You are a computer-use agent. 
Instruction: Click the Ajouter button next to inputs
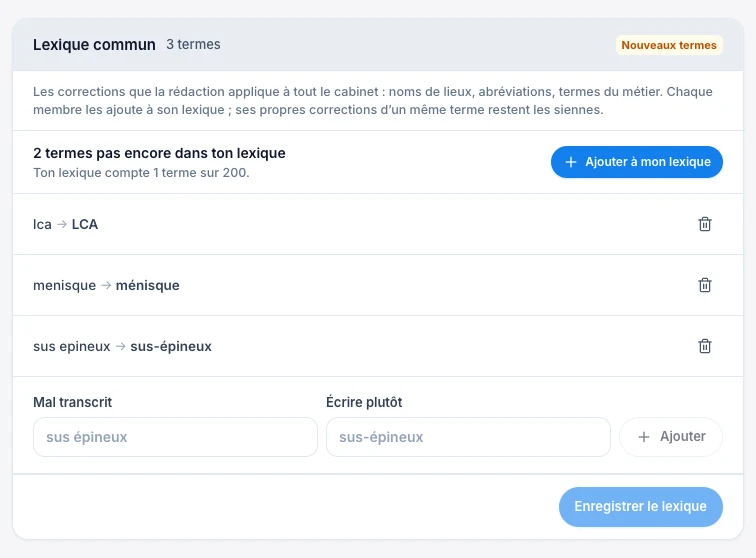click(x=671, y=437)
